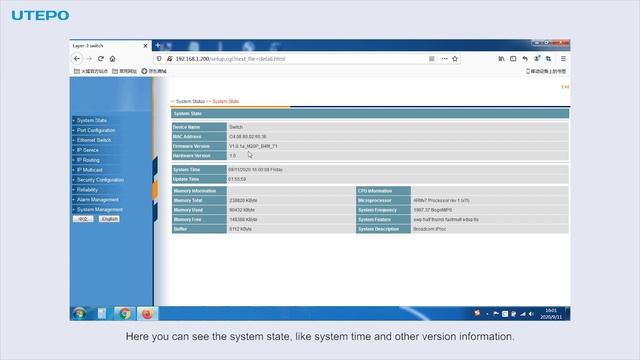This screenshot has height=360, width=640.
Task: Go back with the browser back arrow
Action: (x=77, y=59)
